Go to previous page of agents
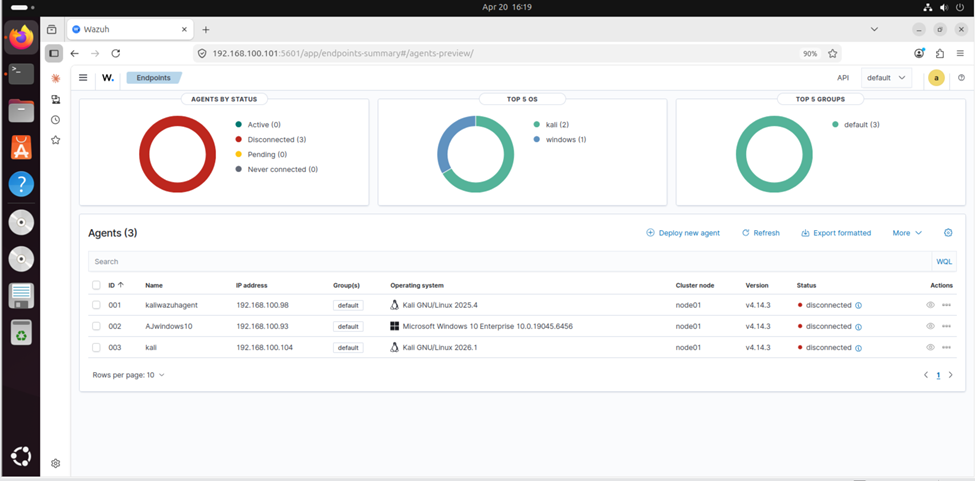This screenshot has height=481, width=975. pyautogui.click(x=925, y=375)
